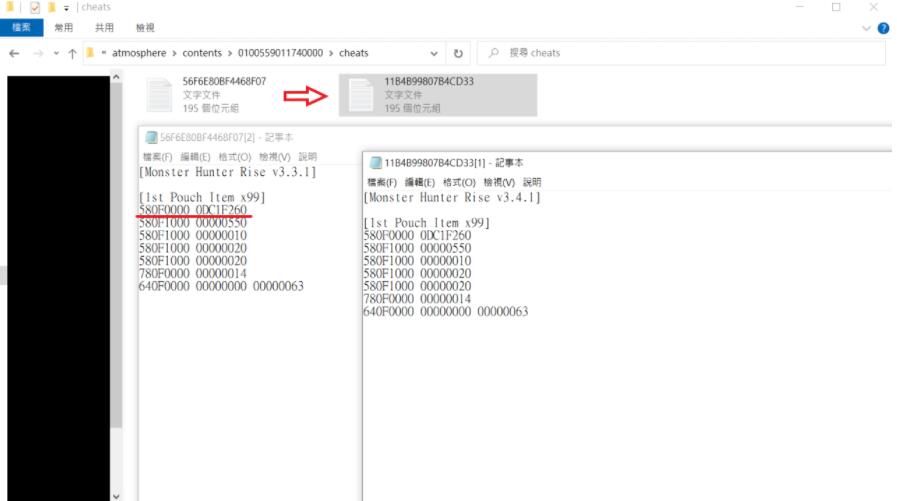Switch to the 檢視 ribbon tab
This screenshot has height=501, width=897.
tap(145, 27)
